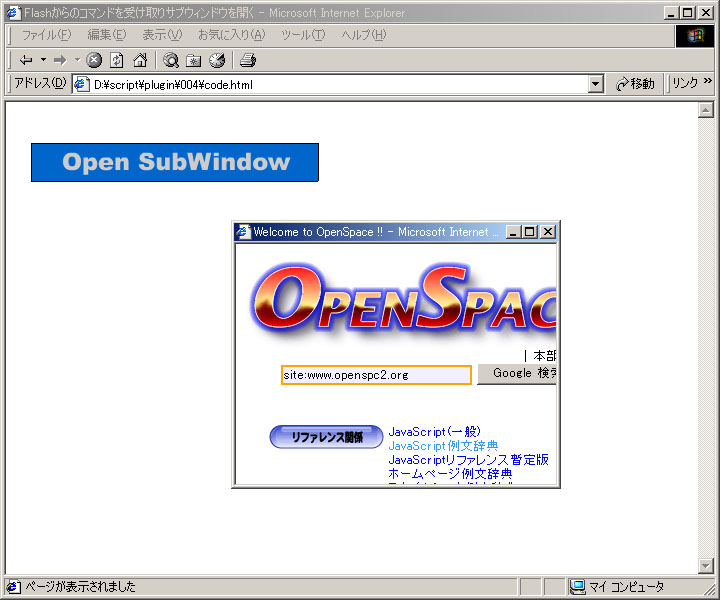Open the ヘルプ(H) menu
This screenshot has height=600, width=720.
(x=364, y=35)
